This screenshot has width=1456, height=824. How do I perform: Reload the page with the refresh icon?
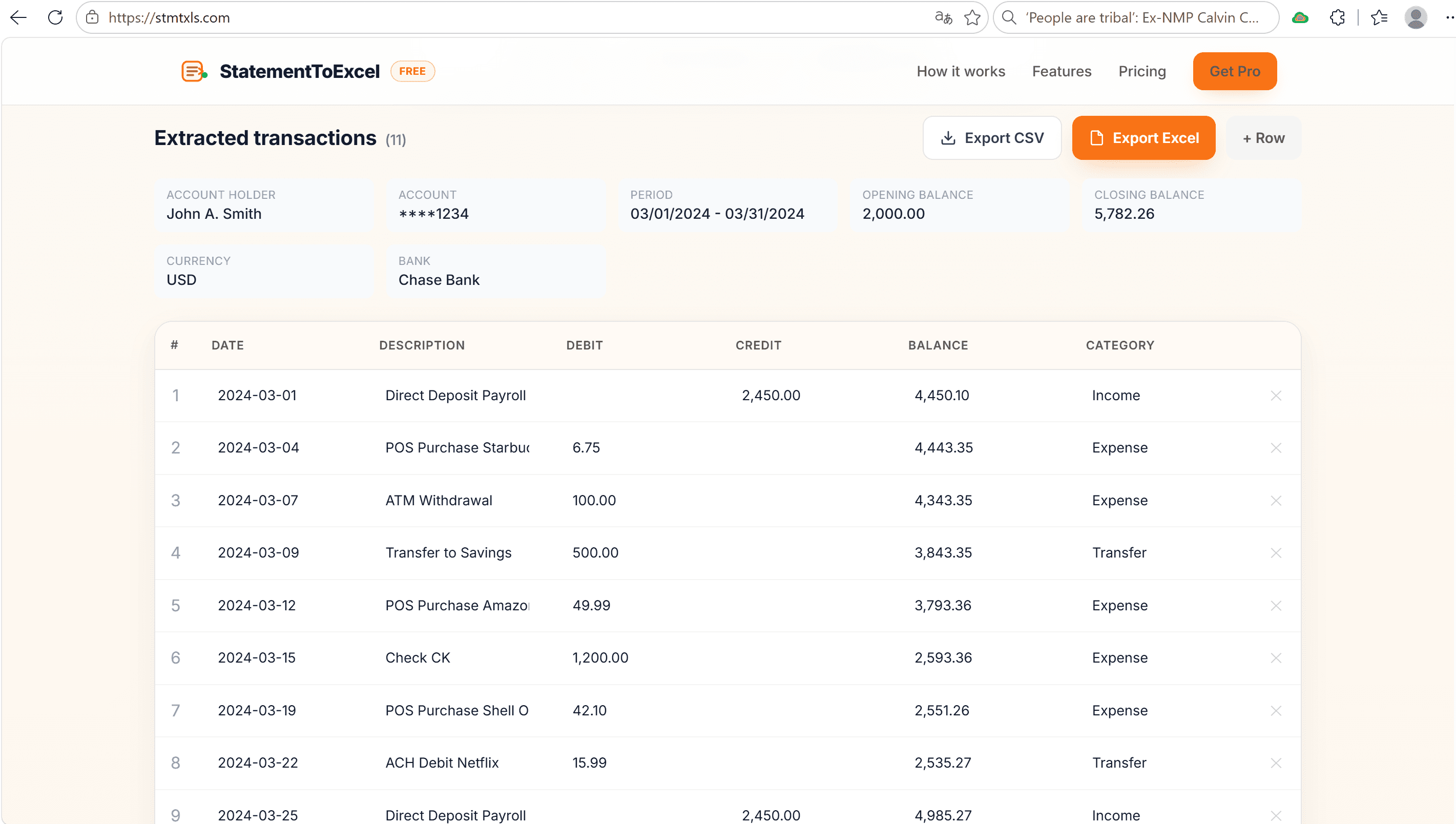(55, 17)
